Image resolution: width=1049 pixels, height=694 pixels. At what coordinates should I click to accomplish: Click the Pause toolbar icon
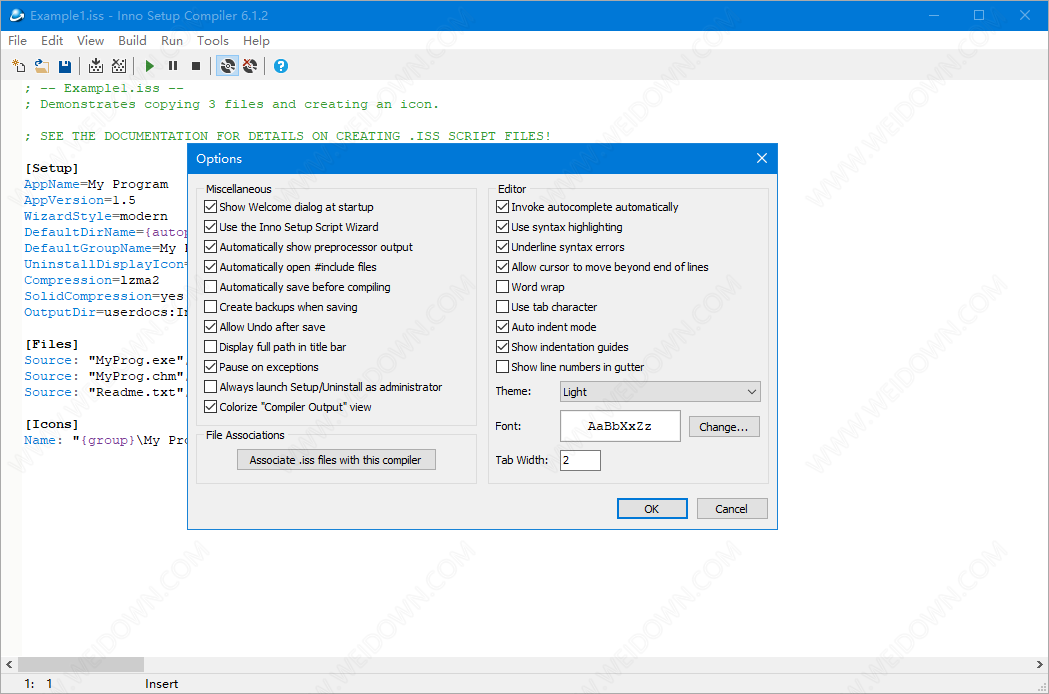pos(173,66)
